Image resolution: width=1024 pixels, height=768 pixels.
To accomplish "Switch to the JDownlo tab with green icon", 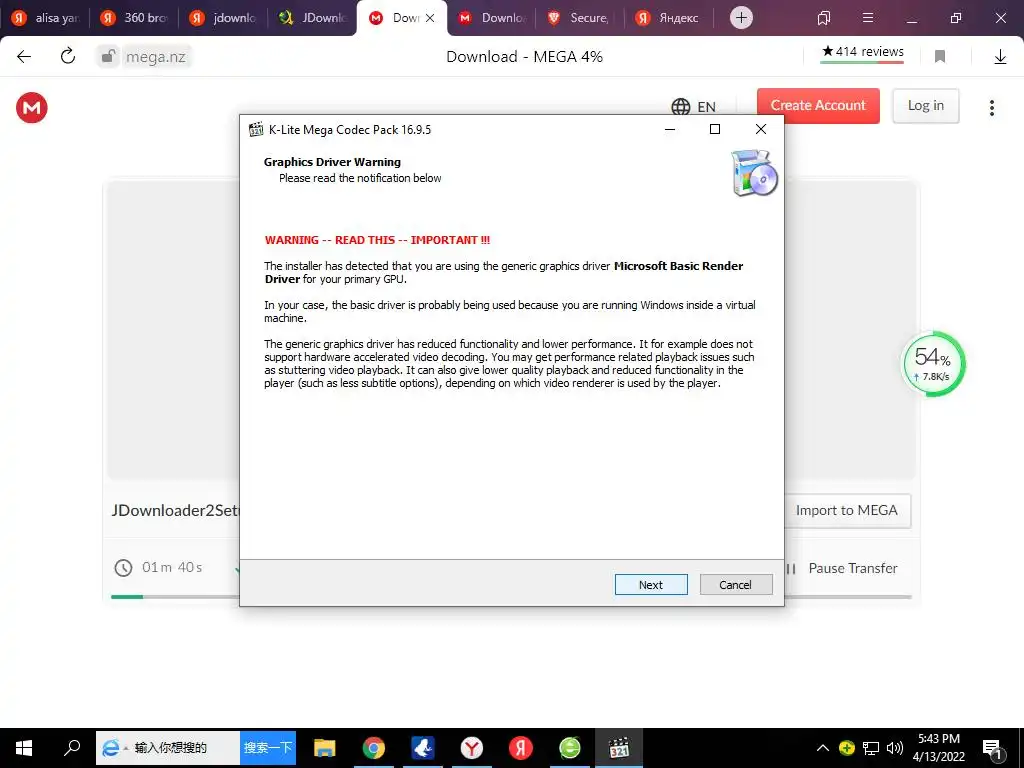I will coord(312,18).
